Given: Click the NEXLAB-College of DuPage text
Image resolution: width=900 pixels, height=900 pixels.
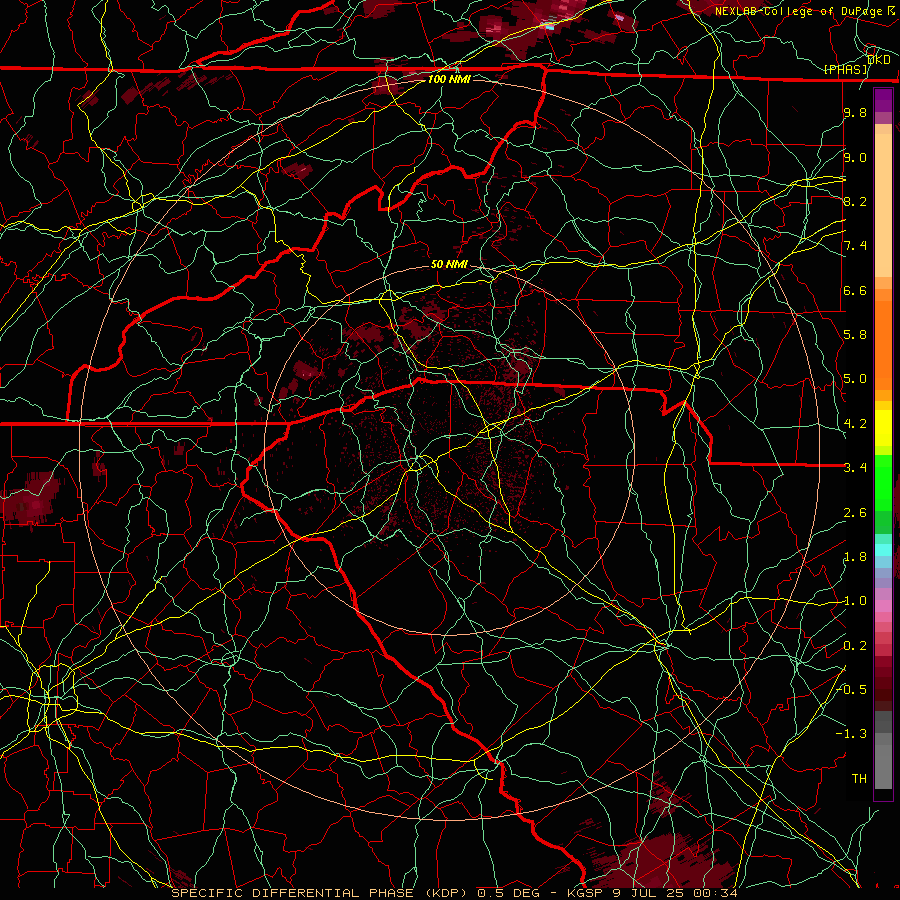Looking at the screenshot, I should click(798, 11).
